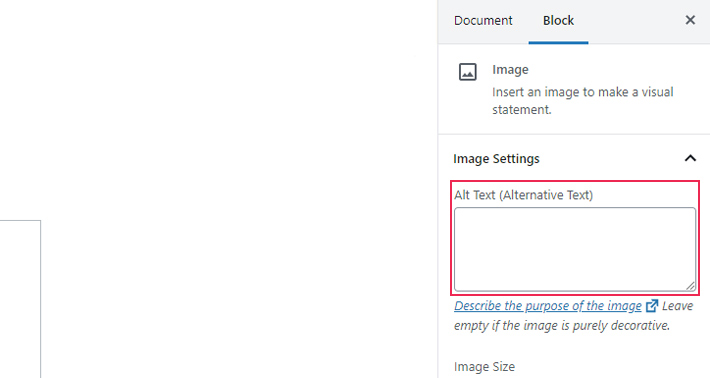Viewport: 710px width, 378px height.
Task: Click the external link icon after the alt text link
Action: point(652,306)
